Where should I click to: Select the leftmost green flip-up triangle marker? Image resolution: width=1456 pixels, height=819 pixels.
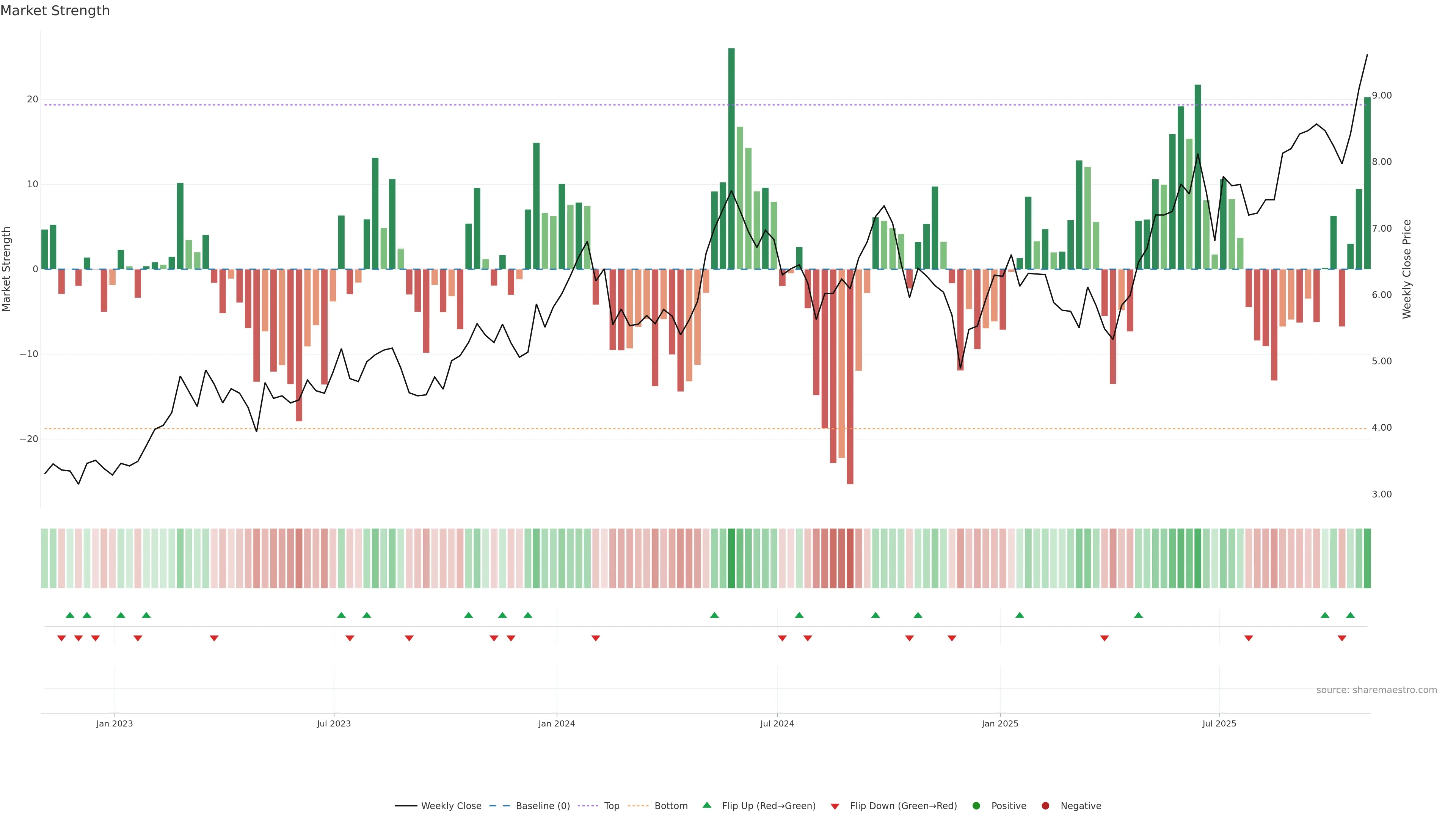70,615
